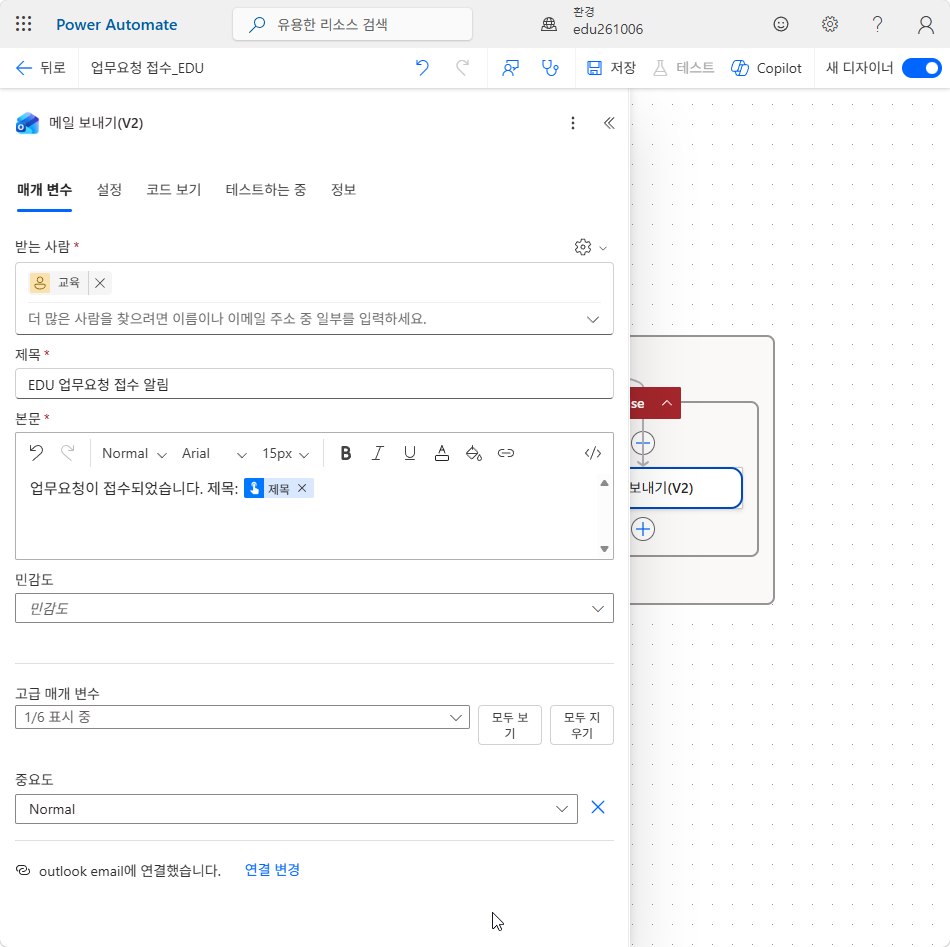Open the 중요도 Normal dropdown
The width and height of the screenshot is (950, 947).
pos(296,809)
